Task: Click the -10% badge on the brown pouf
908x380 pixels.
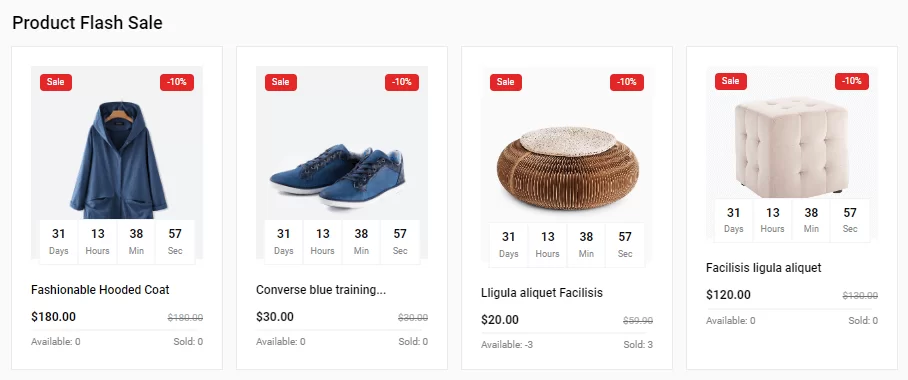Action: point(627,82)
